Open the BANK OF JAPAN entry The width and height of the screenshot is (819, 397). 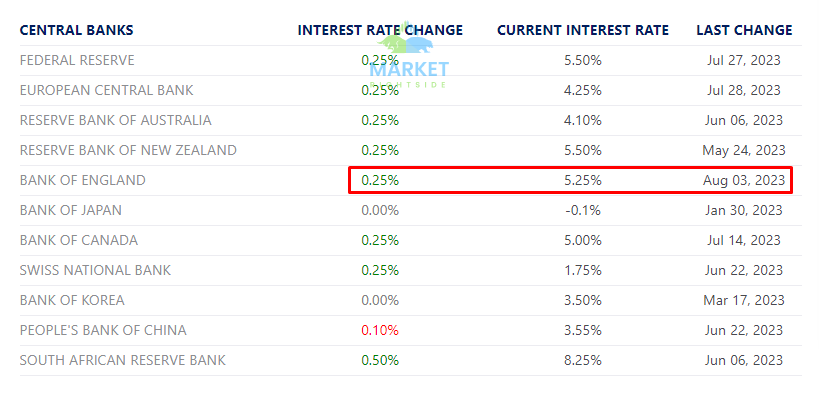[x=71, y=211]
